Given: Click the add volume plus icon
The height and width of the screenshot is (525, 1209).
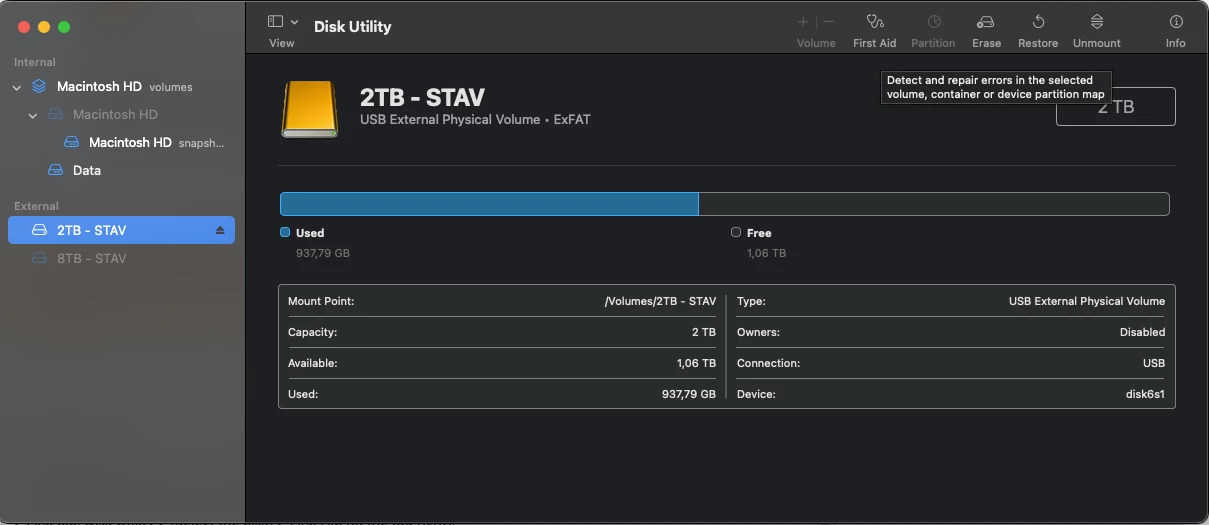Looking at the screenshot, I should (x=803, y=22).
